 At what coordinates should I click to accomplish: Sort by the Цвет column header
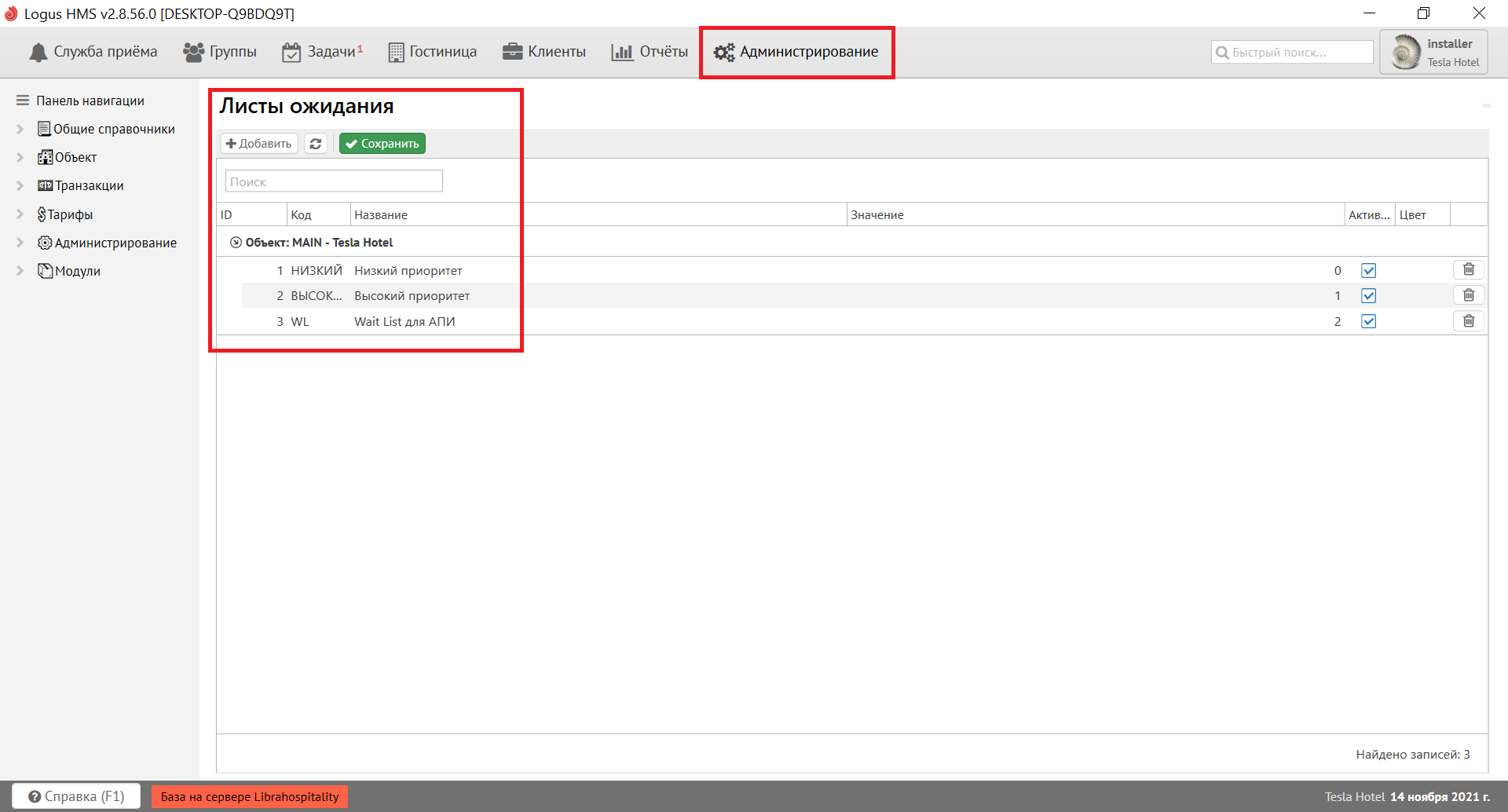click(1422, 214)
